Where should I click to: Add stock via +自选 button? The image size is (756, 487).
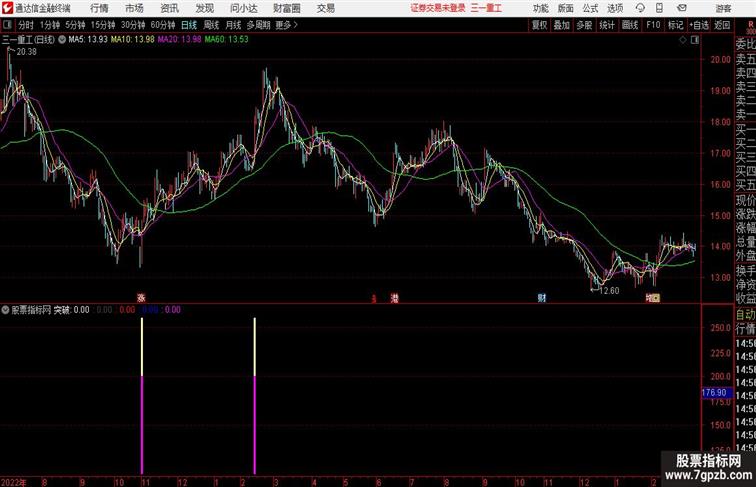(x=699, y=25)
